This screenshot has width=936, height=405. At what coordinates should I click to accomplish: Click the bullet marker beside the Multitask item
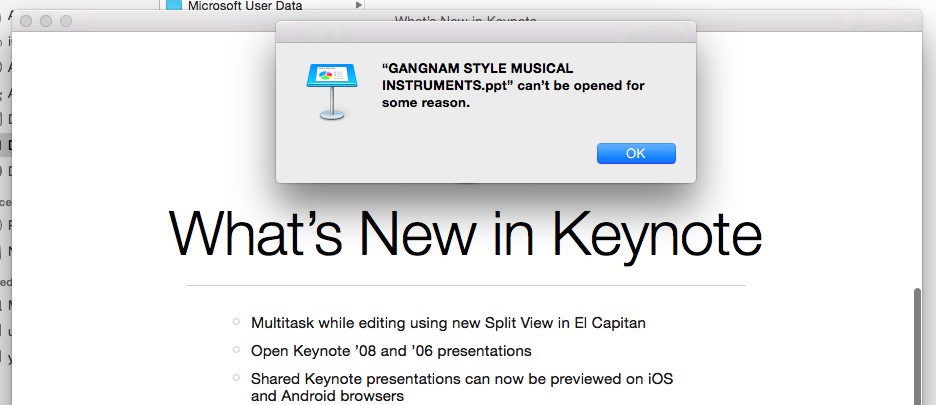236,322
